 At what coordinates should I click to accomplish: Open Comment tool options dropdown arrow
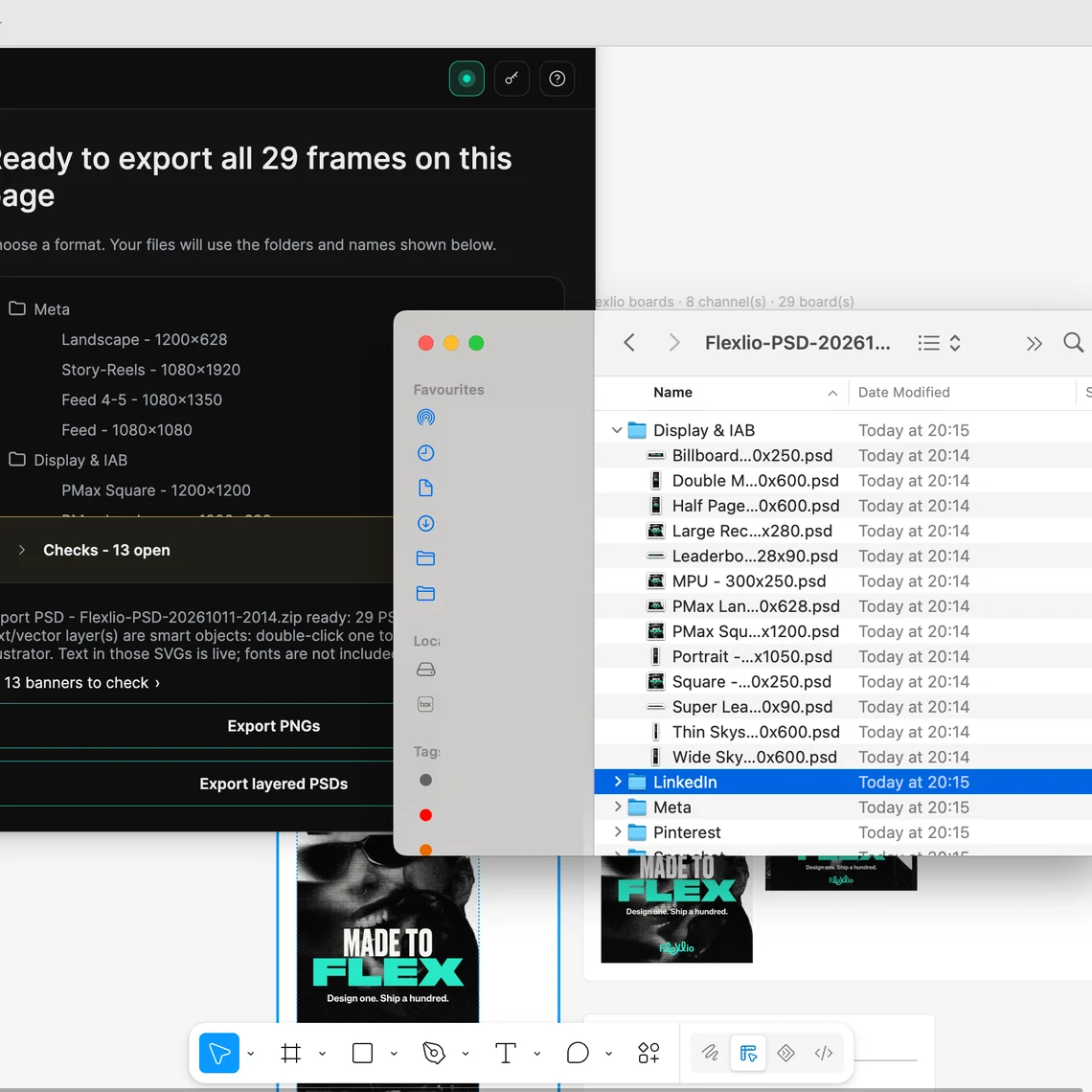tap(608, 1054)
